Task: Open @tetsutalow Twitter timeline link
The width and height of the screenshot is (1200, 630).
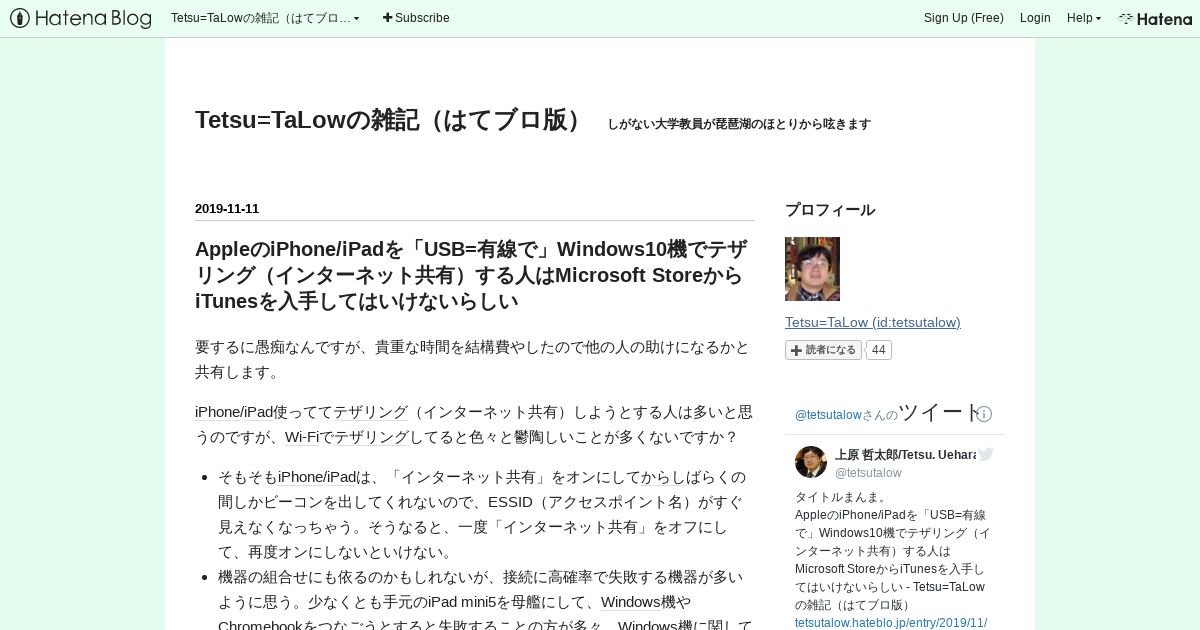Action: (828, 414)
